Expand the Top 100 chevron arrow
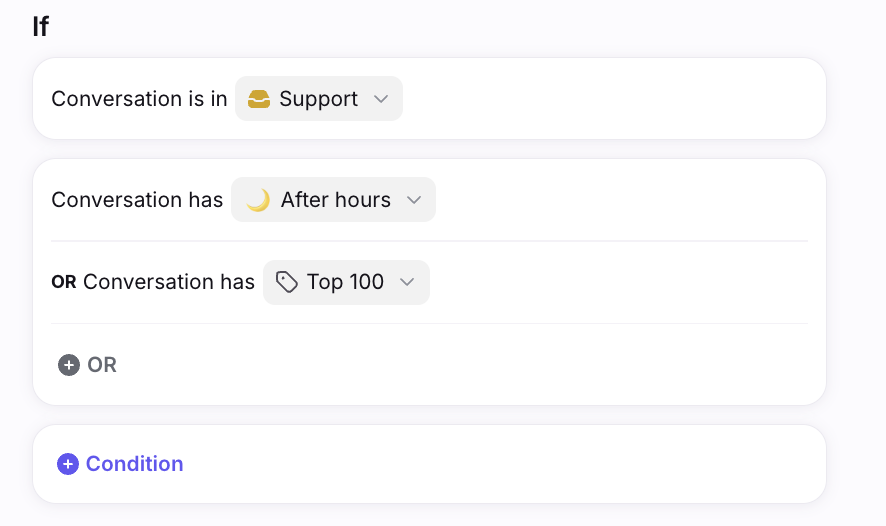Viewport: 886px width, 526px height. point(407,282)
